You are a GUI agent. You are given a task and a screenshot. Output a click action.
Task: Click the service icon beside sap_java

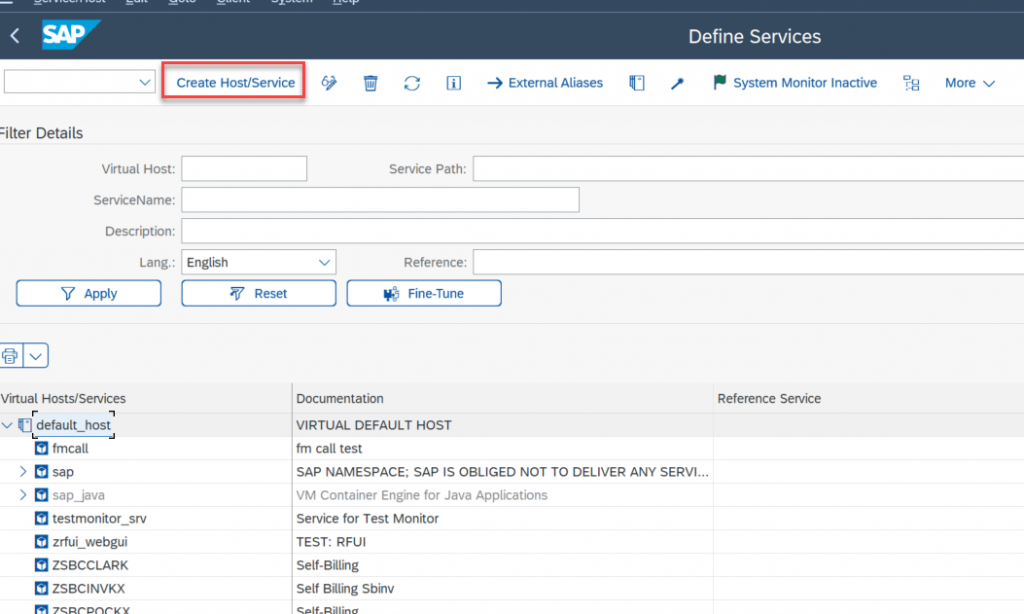41,495
